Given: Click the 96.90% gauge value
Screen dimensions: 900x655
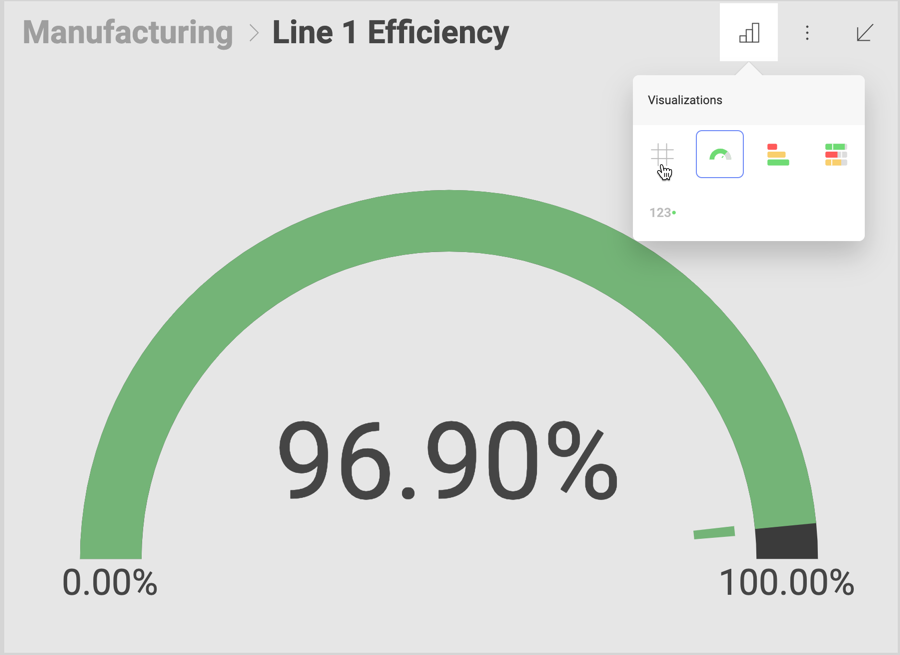Looking at the screenshot, I should pos(447,461).
